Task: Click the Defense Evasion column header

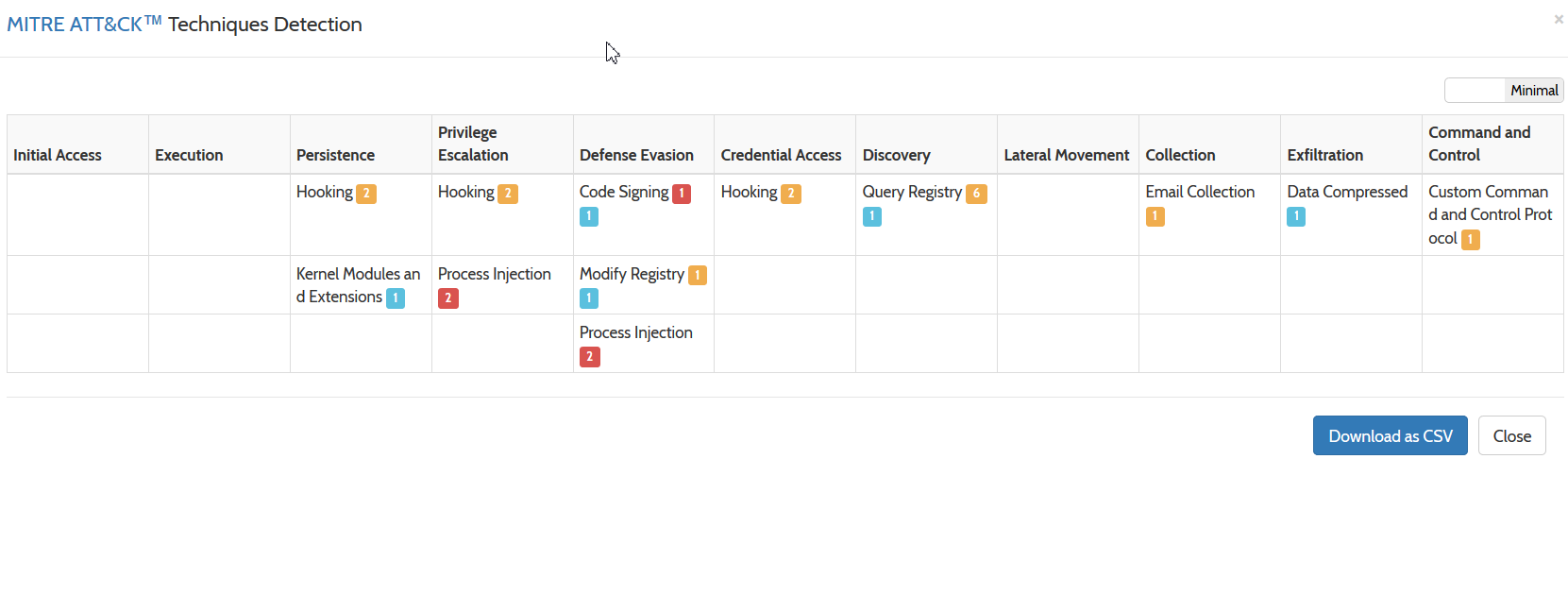Action: (636, 155)
